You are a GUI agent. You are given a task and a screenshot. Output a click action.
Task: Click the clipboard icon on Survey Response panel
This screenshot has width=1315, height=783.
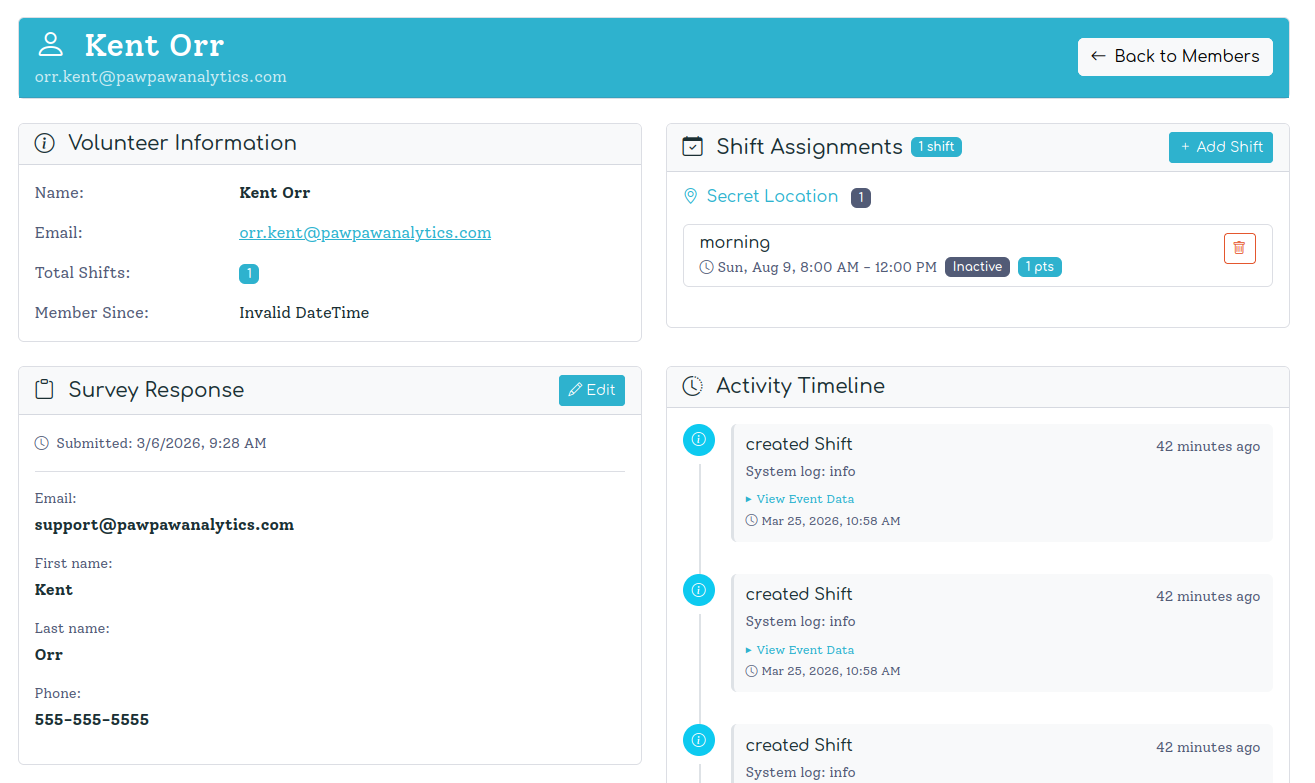(x=43, y=389)
